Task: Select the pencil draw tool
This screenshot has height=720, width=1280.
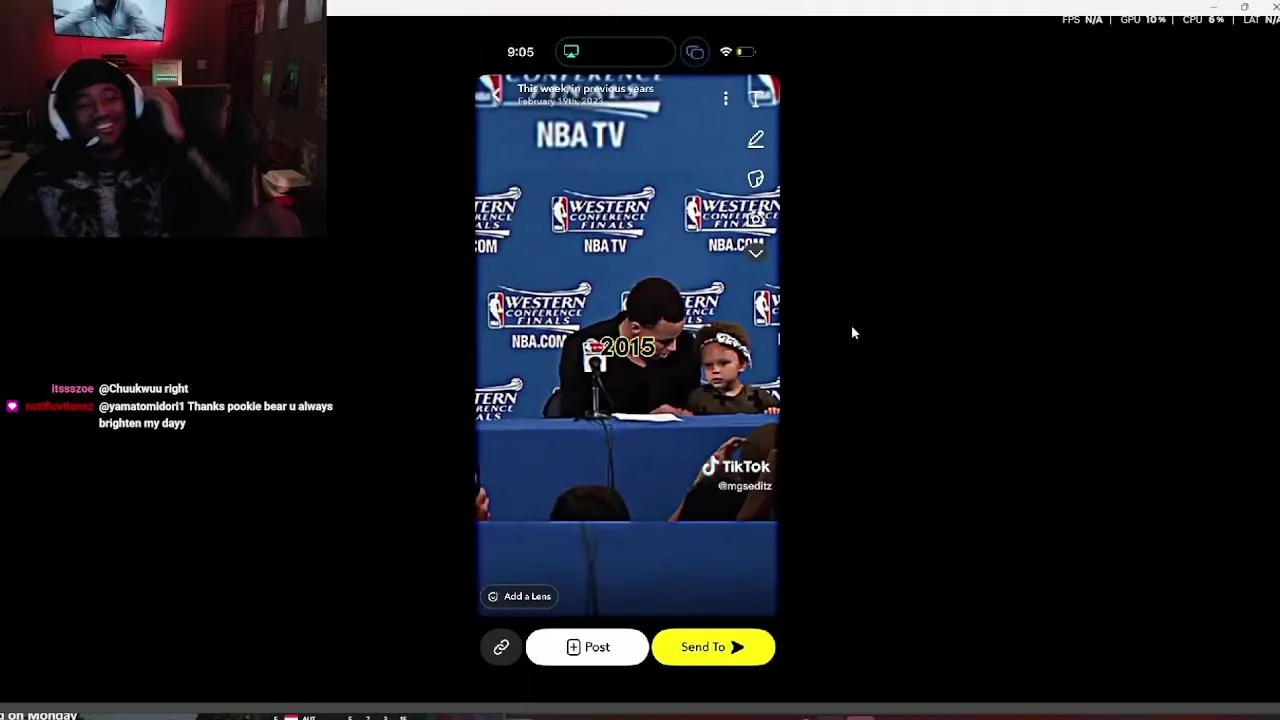Action: pyautogui.click(x=756, y=140)
